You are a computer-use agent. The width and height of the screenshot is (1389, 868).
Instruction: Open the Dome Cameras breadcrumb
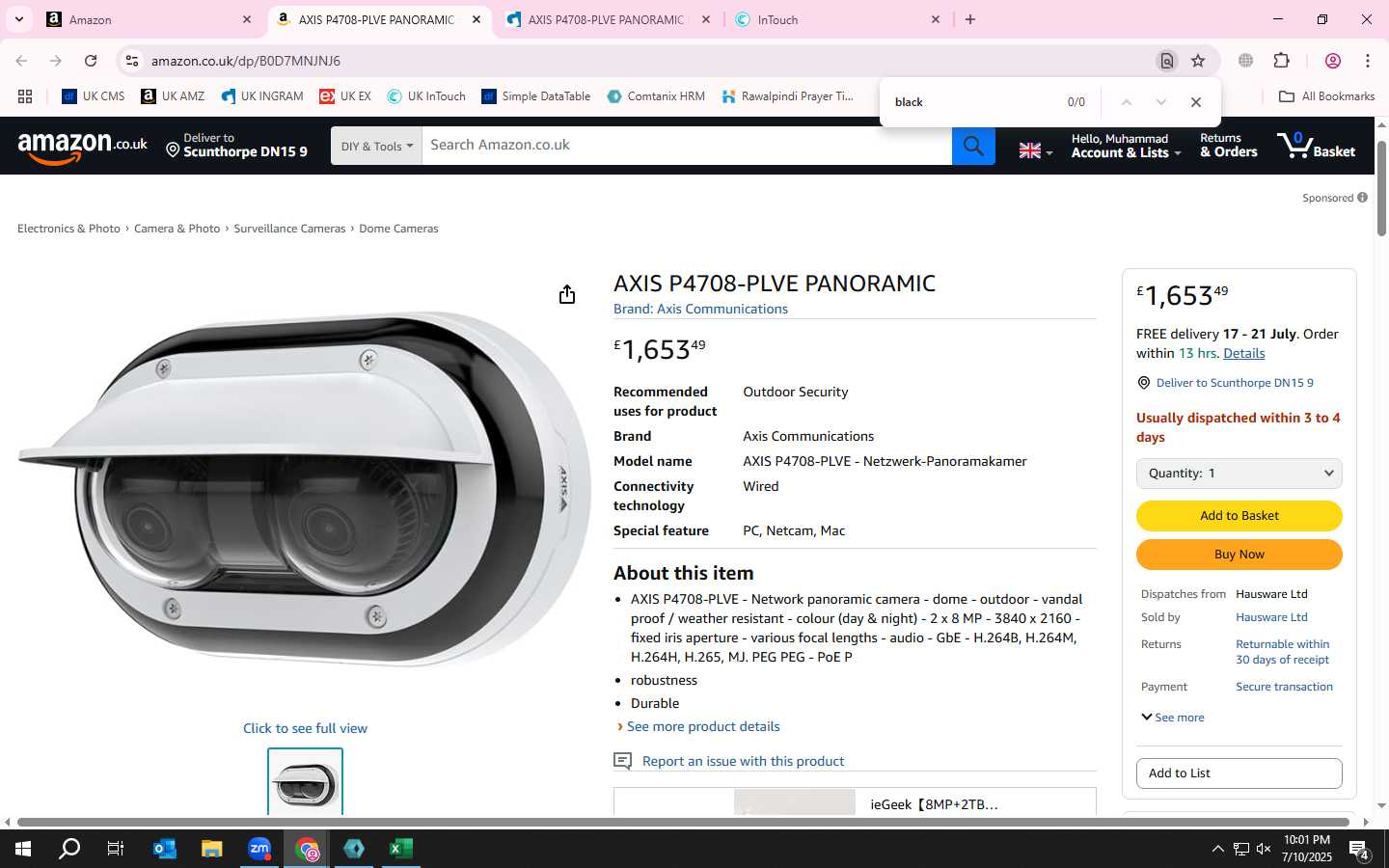[x=398, y=229]
